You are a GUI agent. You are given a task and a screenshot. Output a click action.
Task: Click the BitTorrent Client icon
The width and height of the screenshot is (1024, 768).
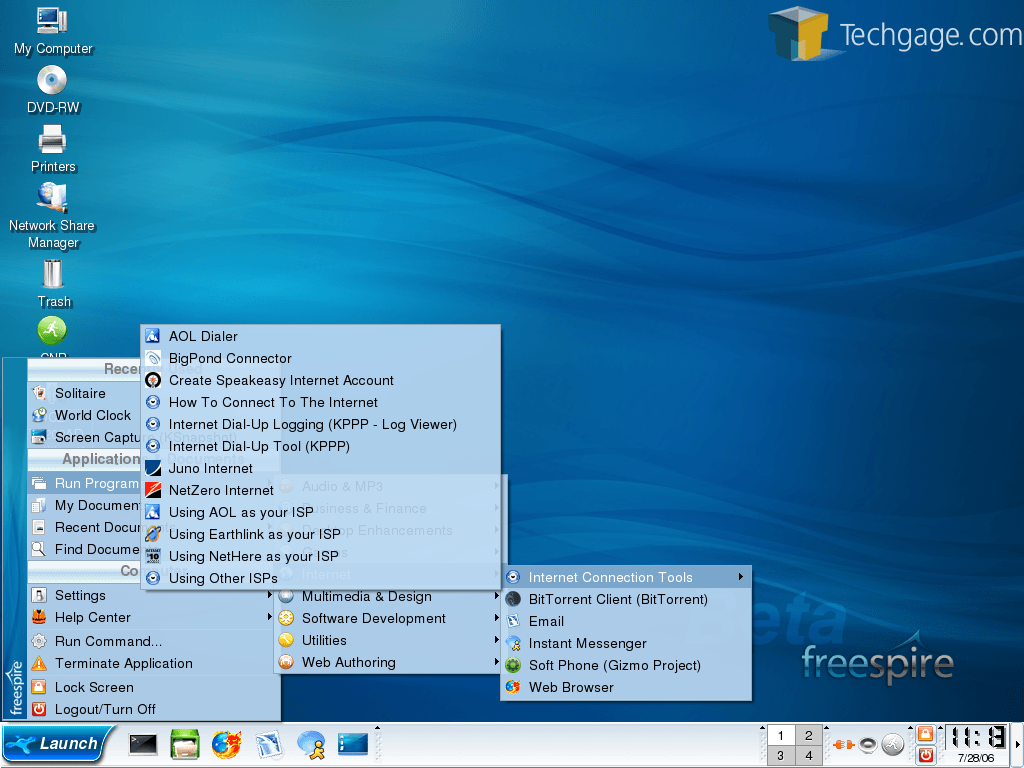point(513,600)
